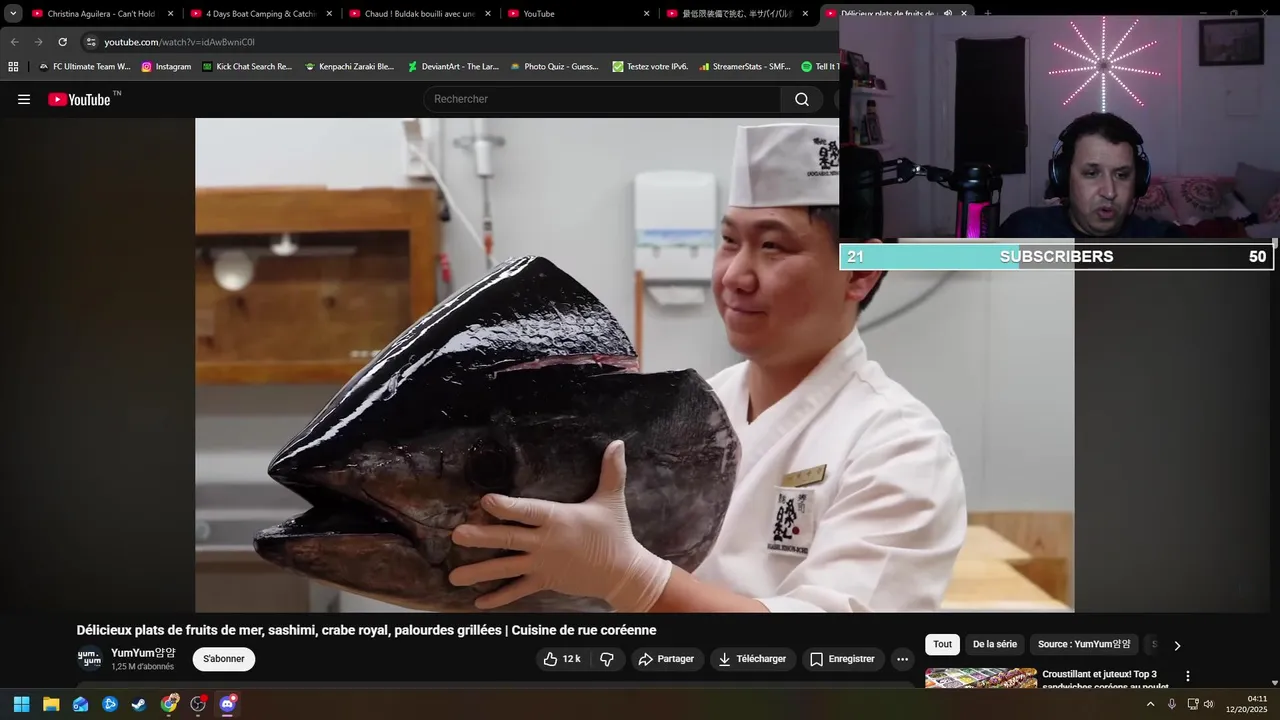This screenshot has width=1280, height=720.
Task: Open the YumYum channel avatar
Action: click(90, 659)
